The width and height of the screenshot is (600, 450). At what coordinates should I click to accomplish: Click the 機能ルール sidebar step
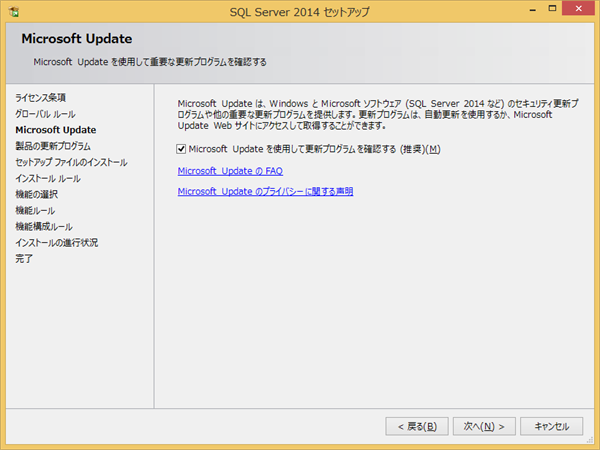(x=36, y=210)
